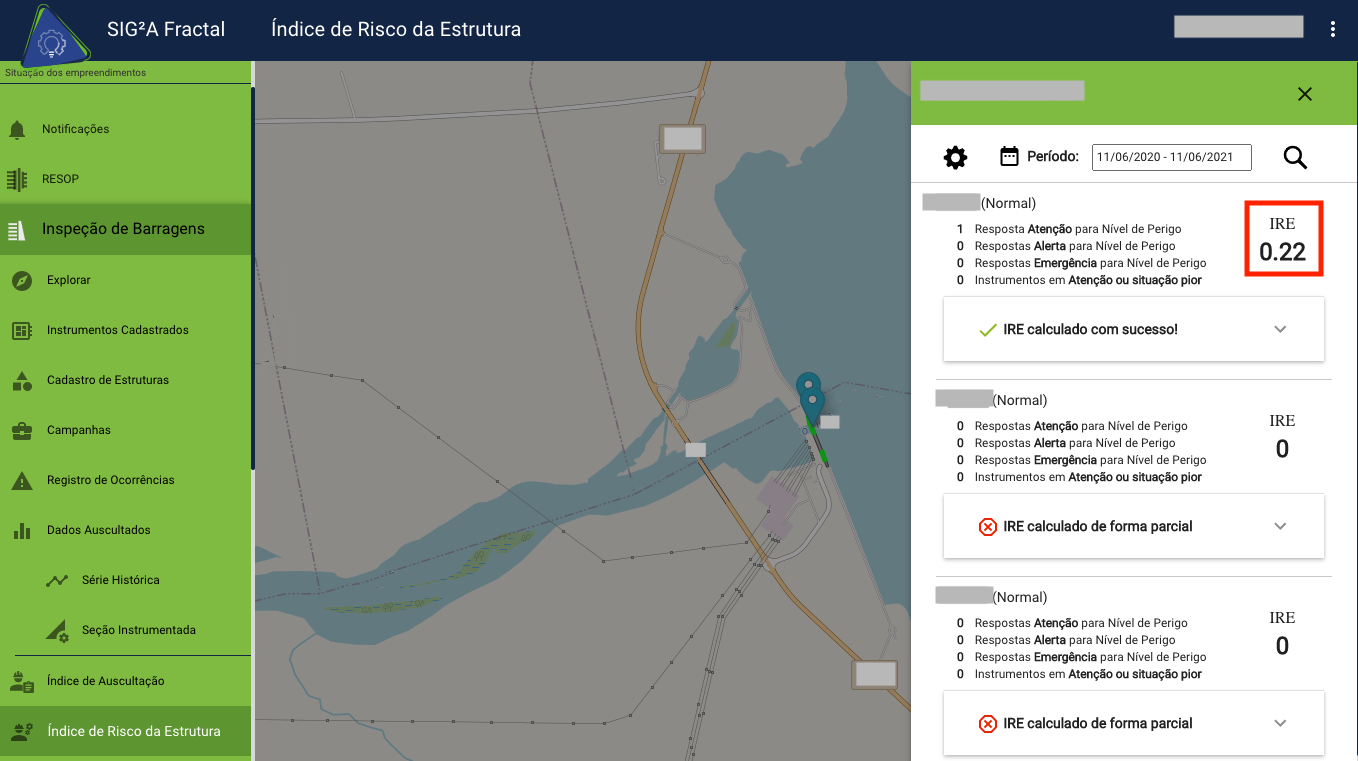
Task: Open Campanhas menu item
Action: point(125,430)
